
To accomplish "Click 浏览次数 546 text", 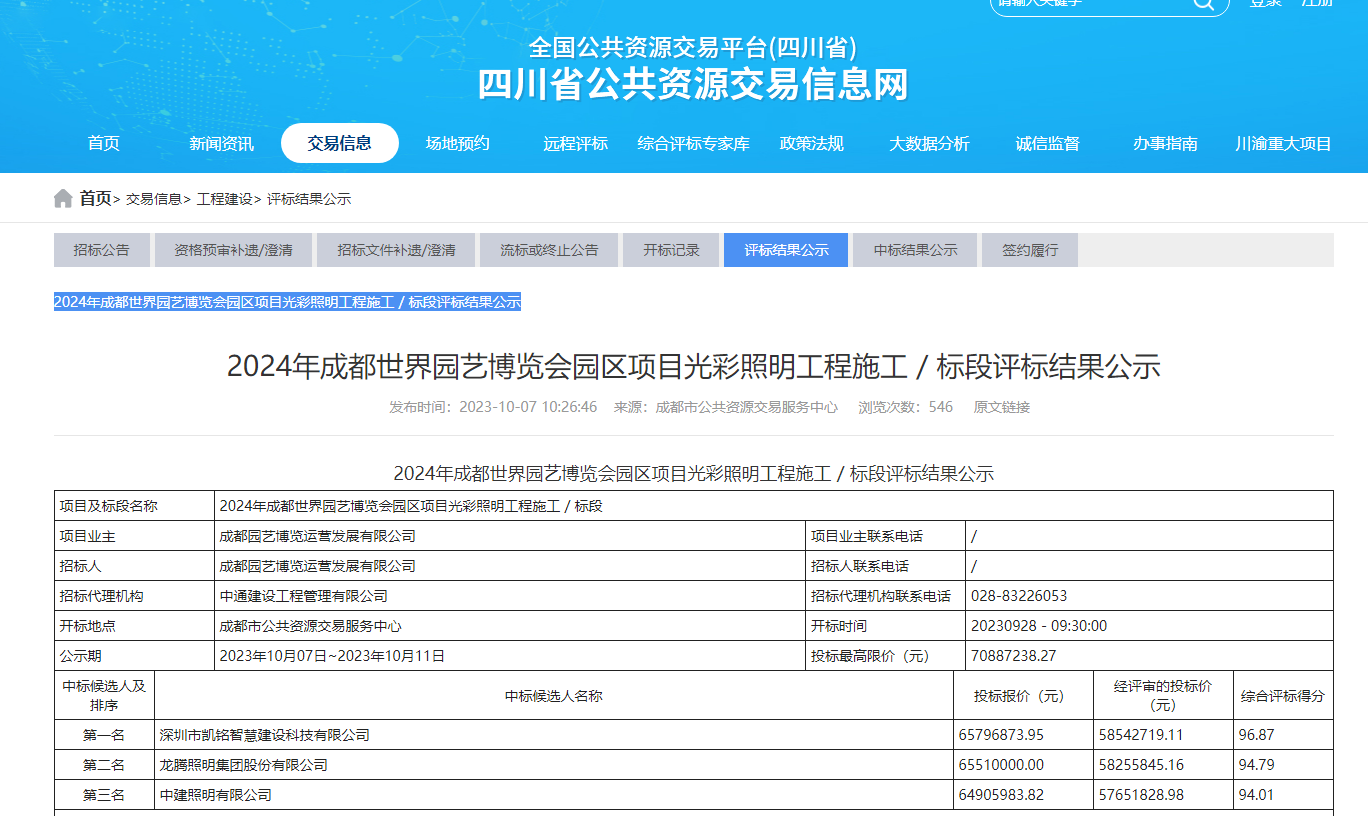I will pyautogui.click(x=906, y=407).
